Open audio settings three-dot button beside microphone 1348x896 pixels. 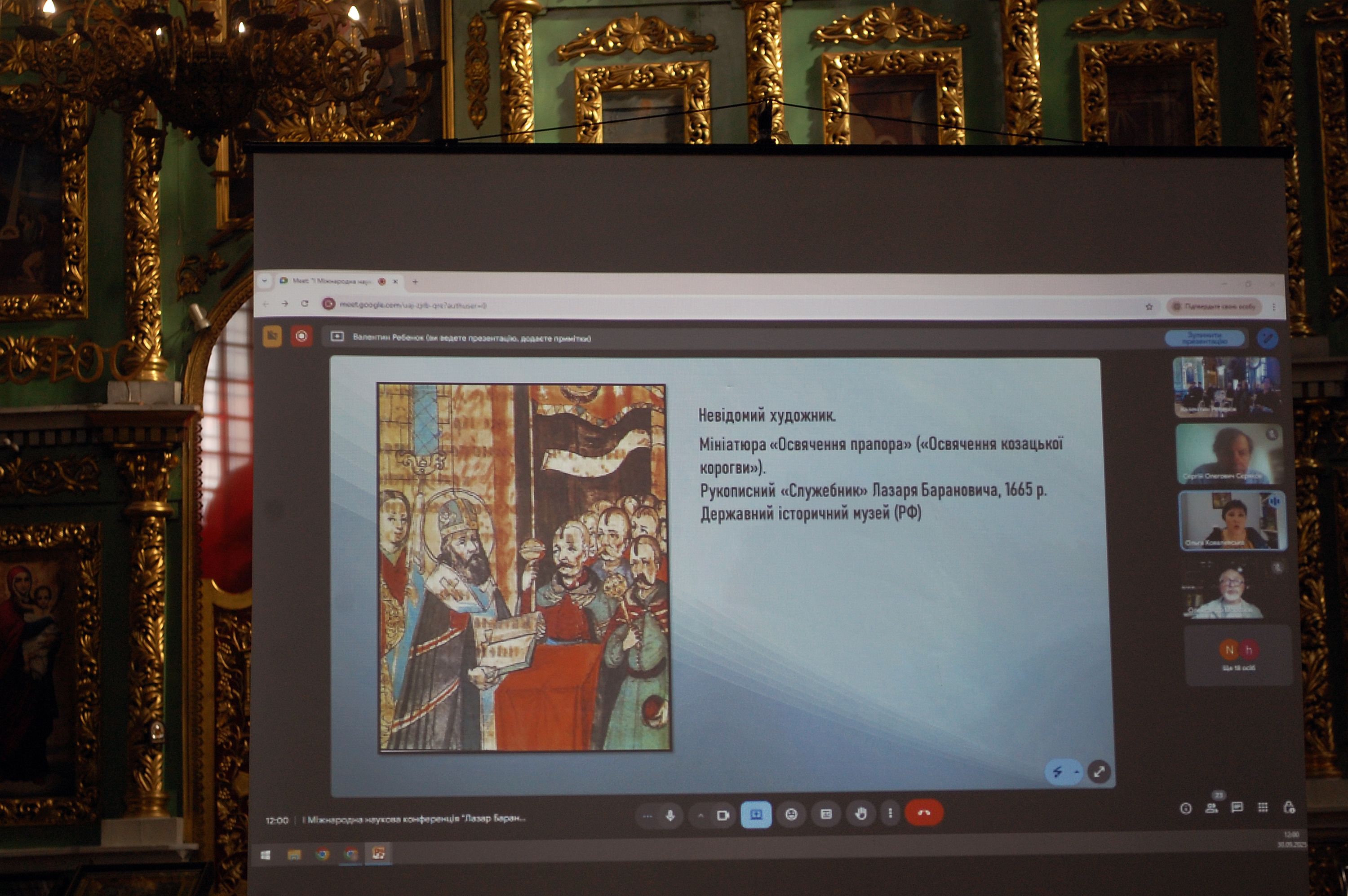[647, 816]
